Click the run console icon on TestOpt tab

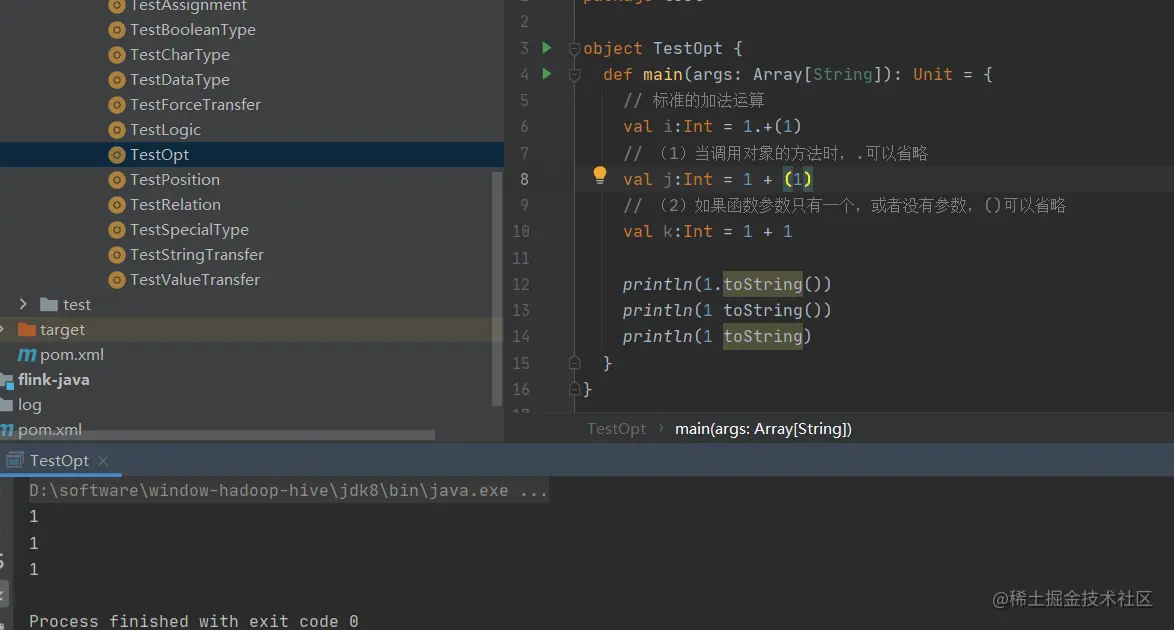pos(15,461)
